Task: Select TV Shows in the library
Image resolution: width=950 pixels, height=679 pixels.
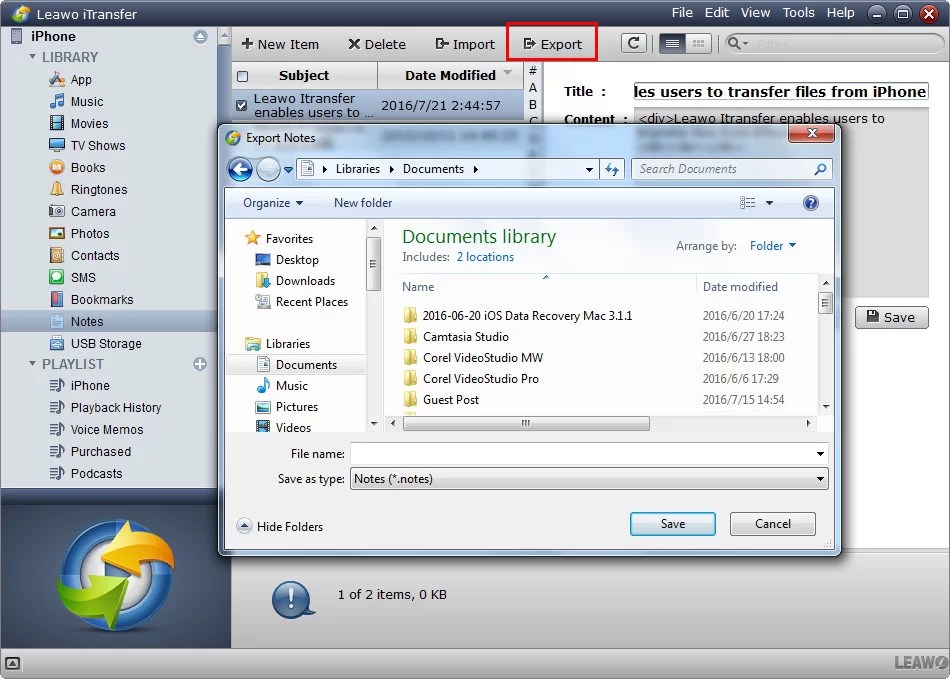Action: [98, 145]
